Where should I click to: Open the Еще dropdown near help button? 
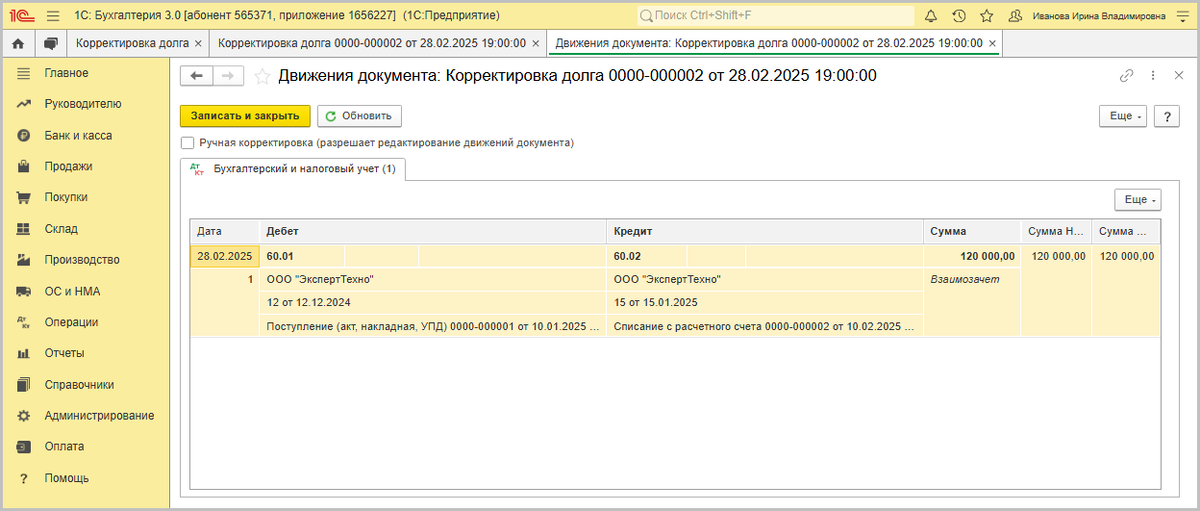[1123, 116]
